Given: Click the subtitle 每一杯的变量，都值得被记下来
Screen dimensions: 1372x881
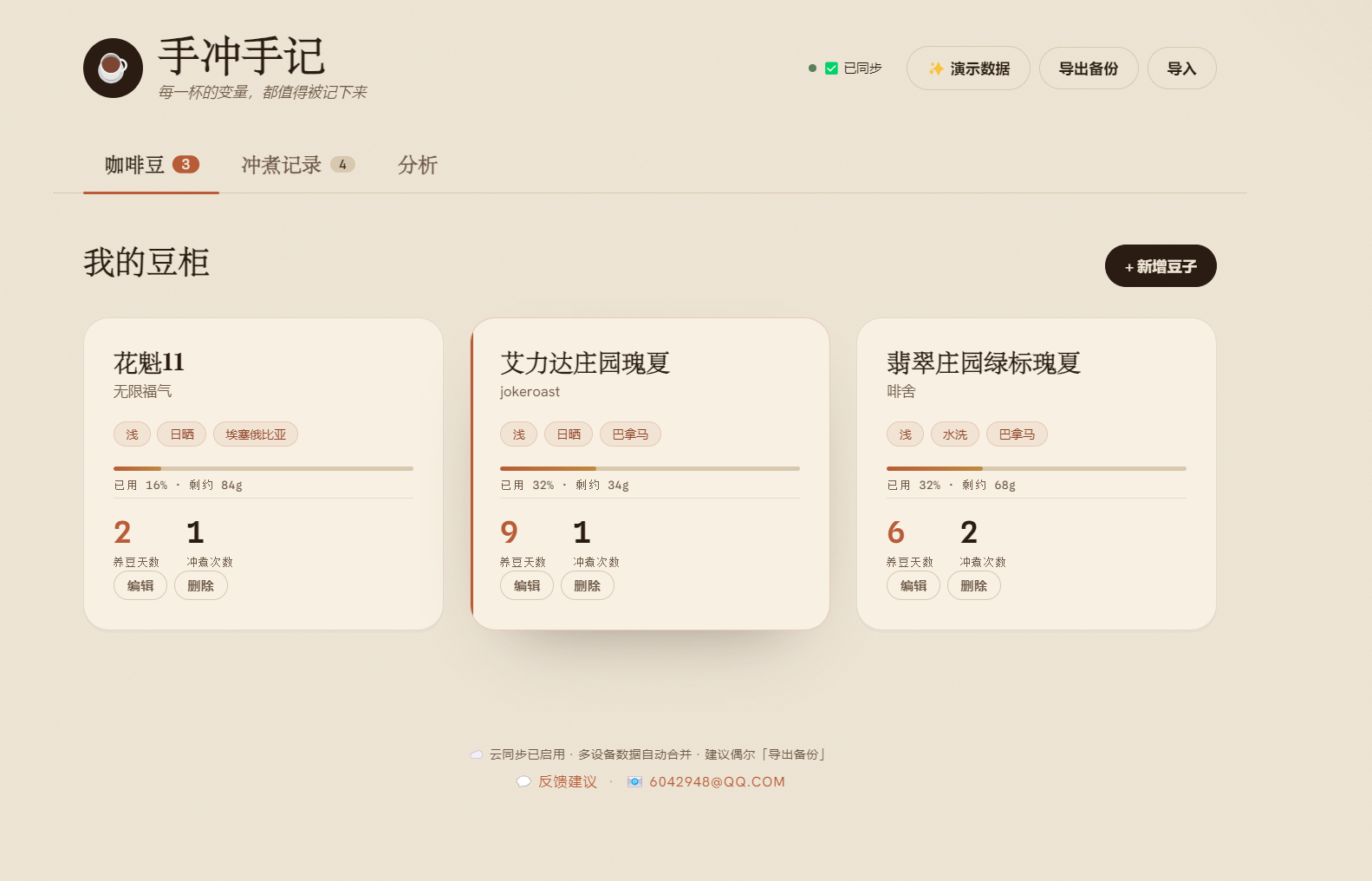Looking at the screenshot, I should point(263,92).
